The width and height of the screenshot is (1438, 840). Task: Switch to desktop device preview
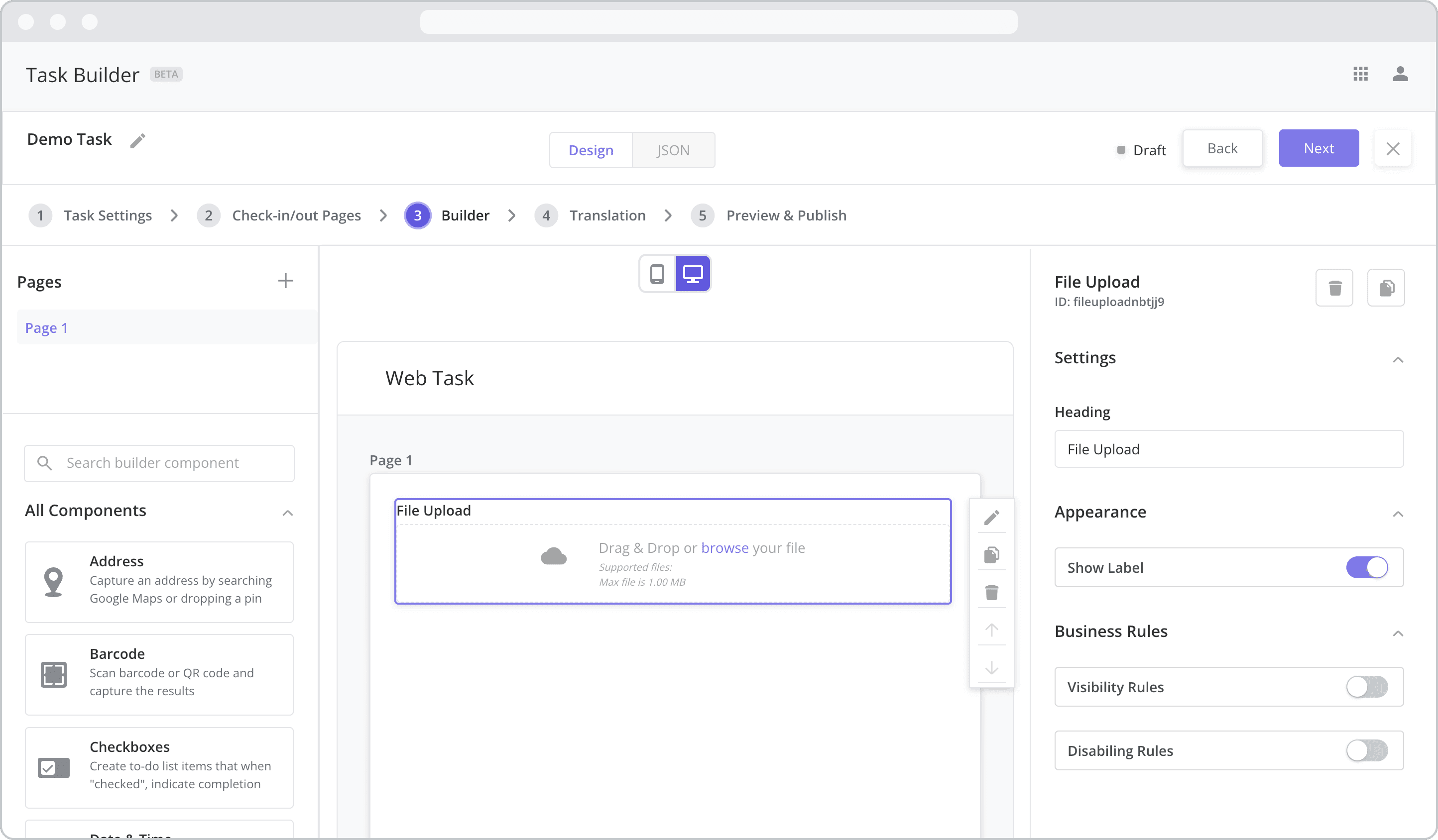point(693,274)
